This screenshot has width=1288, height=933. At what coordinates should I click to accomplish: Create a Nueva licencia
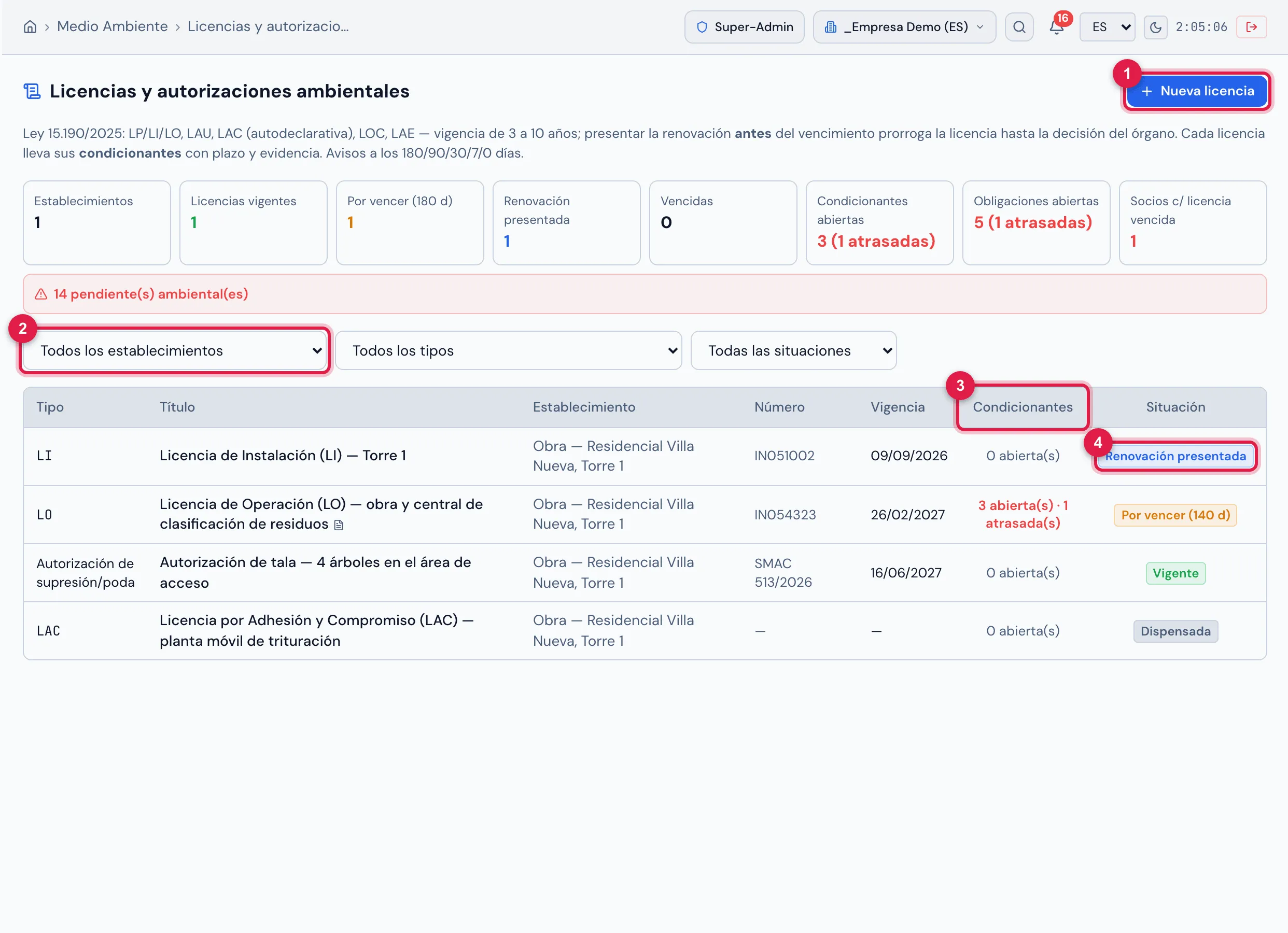(x=1197, y=91)
